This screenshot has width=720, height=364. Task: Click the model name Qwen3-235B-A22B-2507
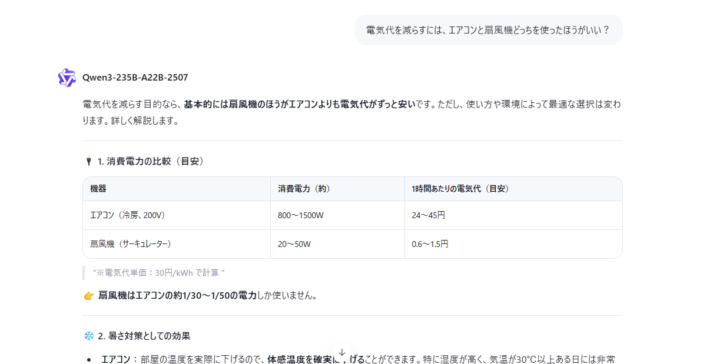click(135, 78)
